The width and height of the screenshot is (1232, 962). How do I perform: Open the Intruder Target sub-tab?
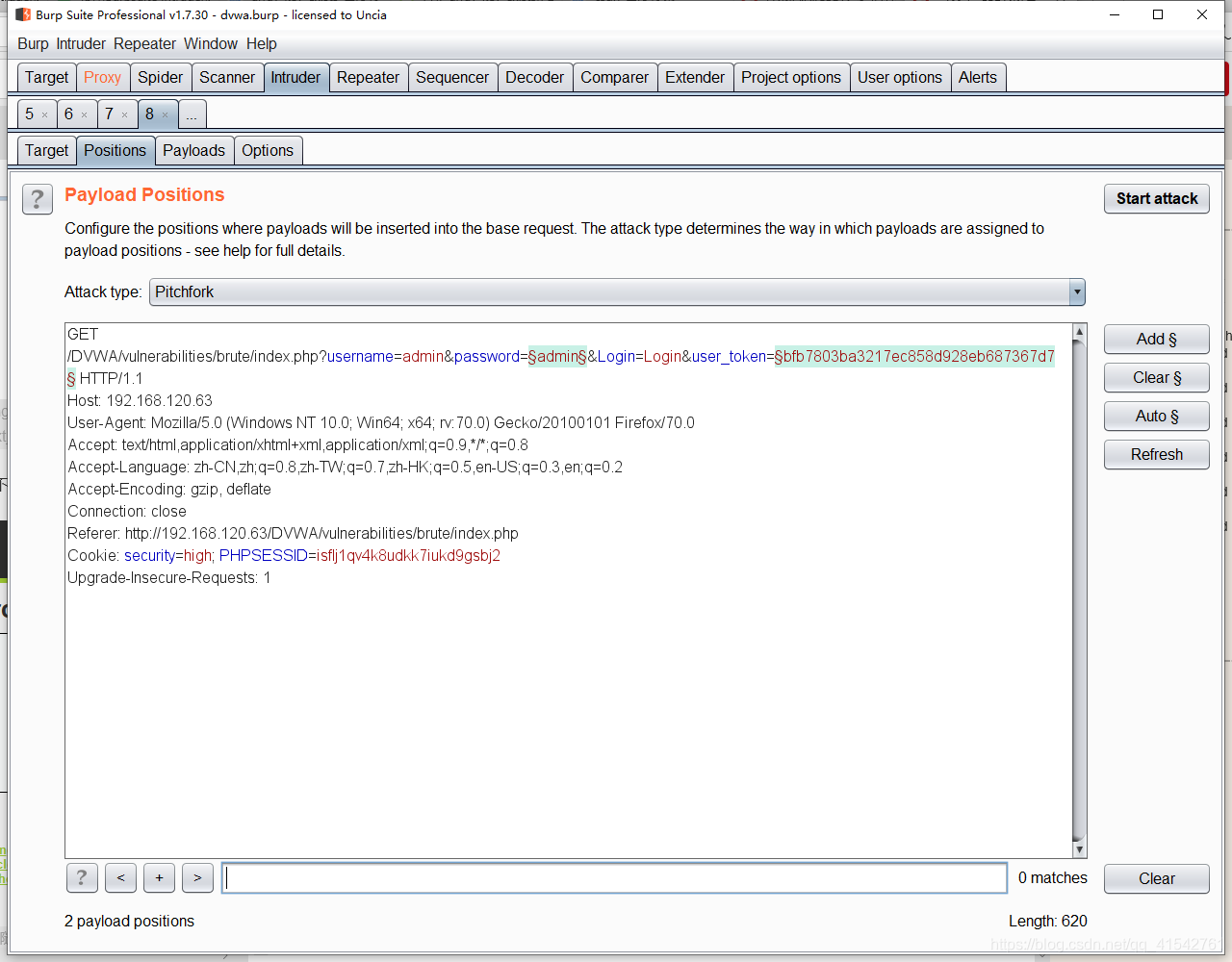tap(46, 150)
